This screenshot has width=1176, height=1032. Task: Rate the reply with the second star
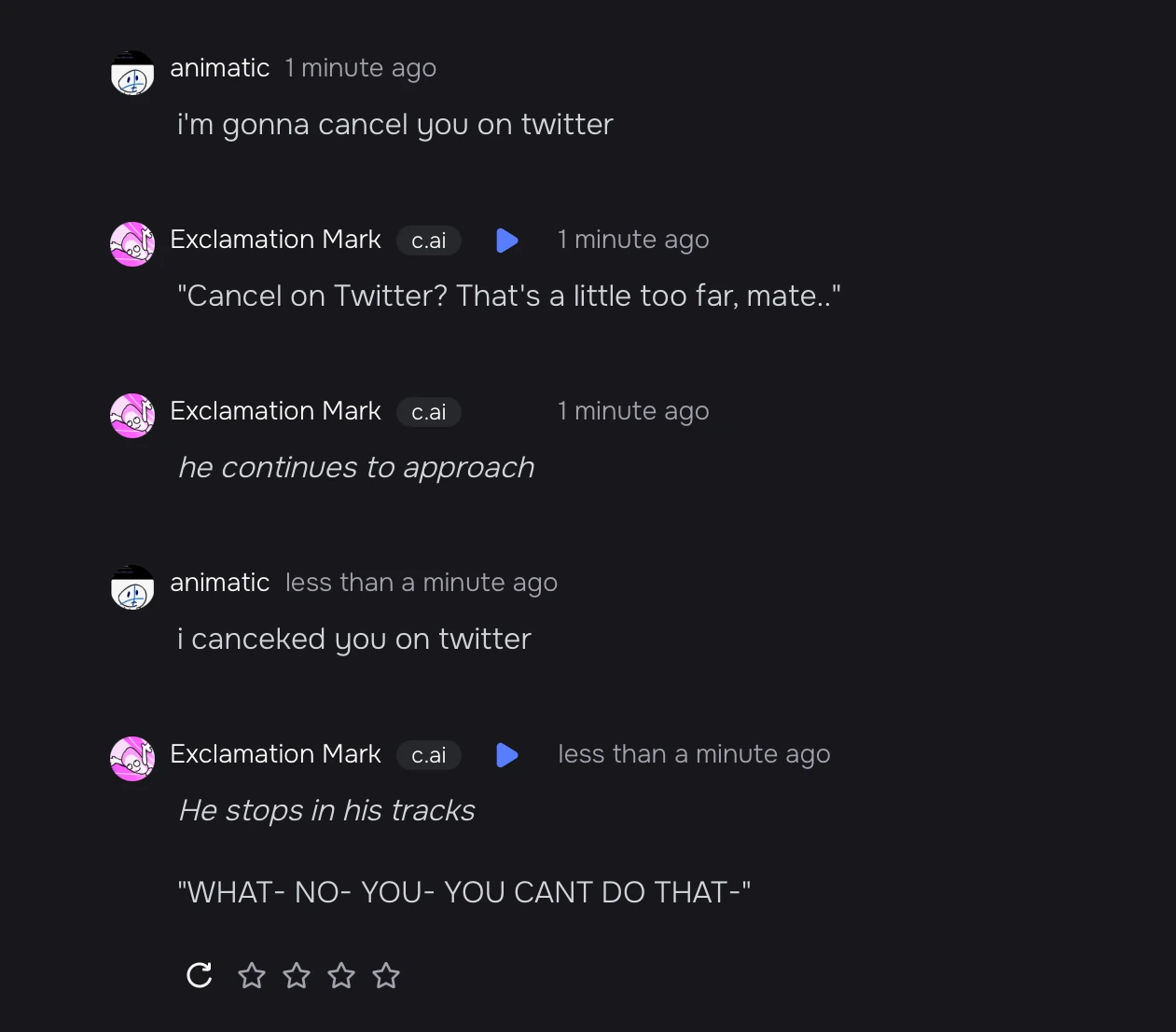coord(297,975)
